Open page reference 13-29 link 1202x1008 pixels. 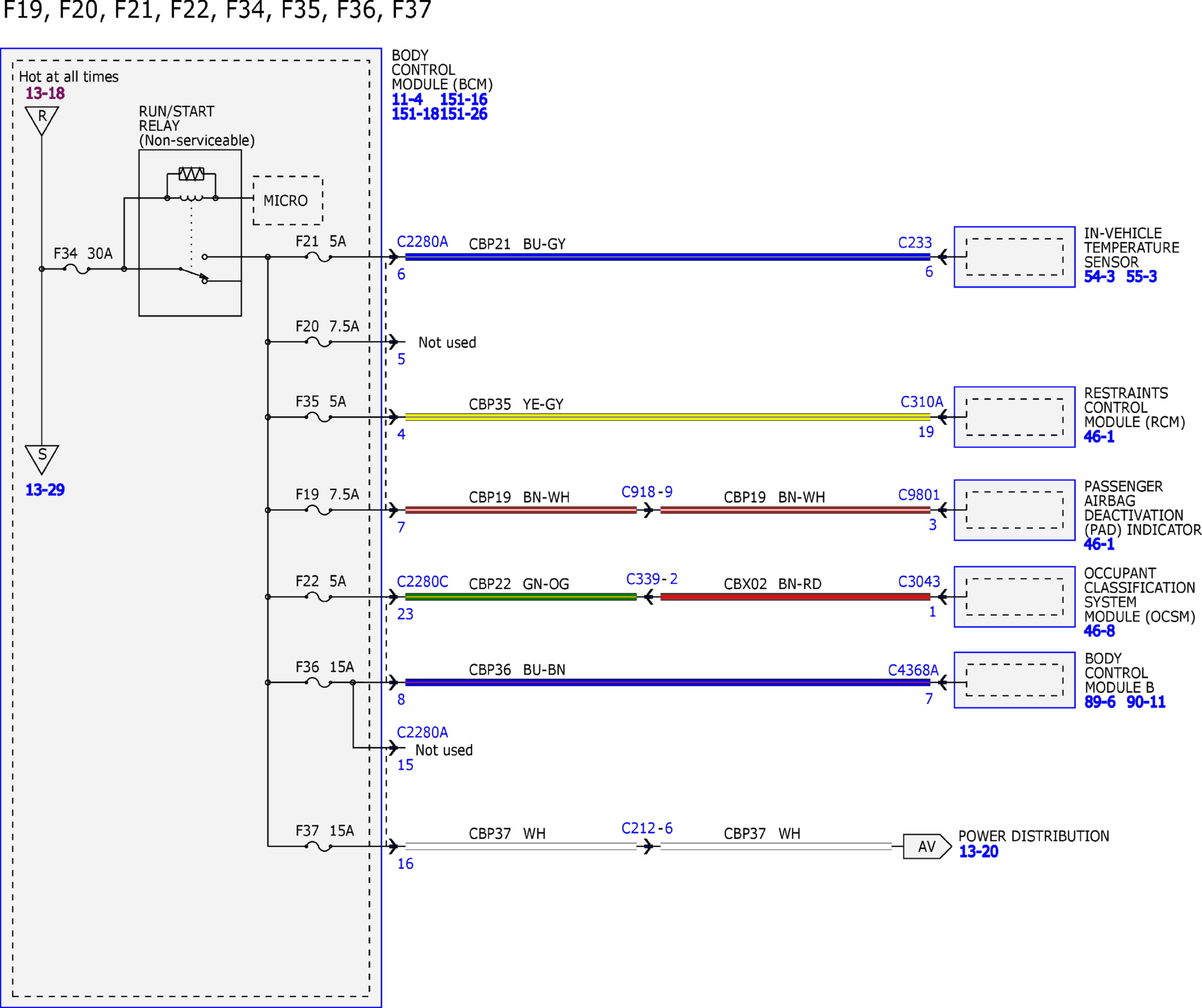point(45,490)
